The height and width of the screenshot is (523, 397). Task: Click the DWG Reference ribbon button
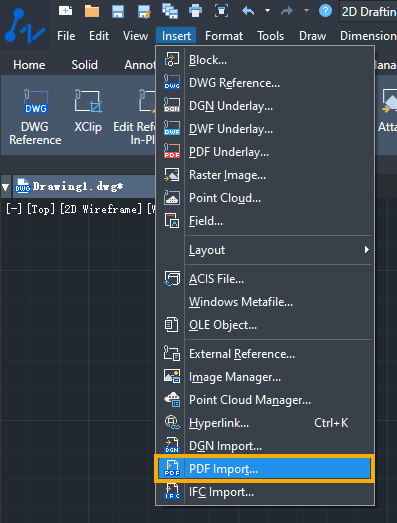(35, 117)
